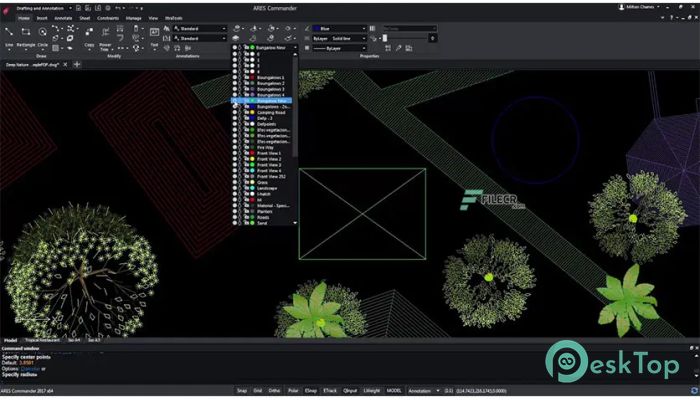
Task: Click the transparency layers icon in Properties
Action: 373,38
